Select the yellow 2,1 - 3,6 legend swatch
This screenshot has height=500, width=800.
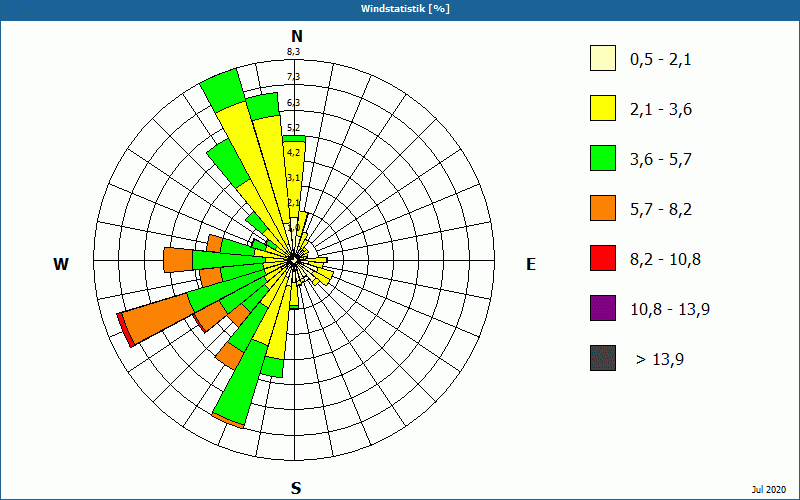(x=603, y=108)
